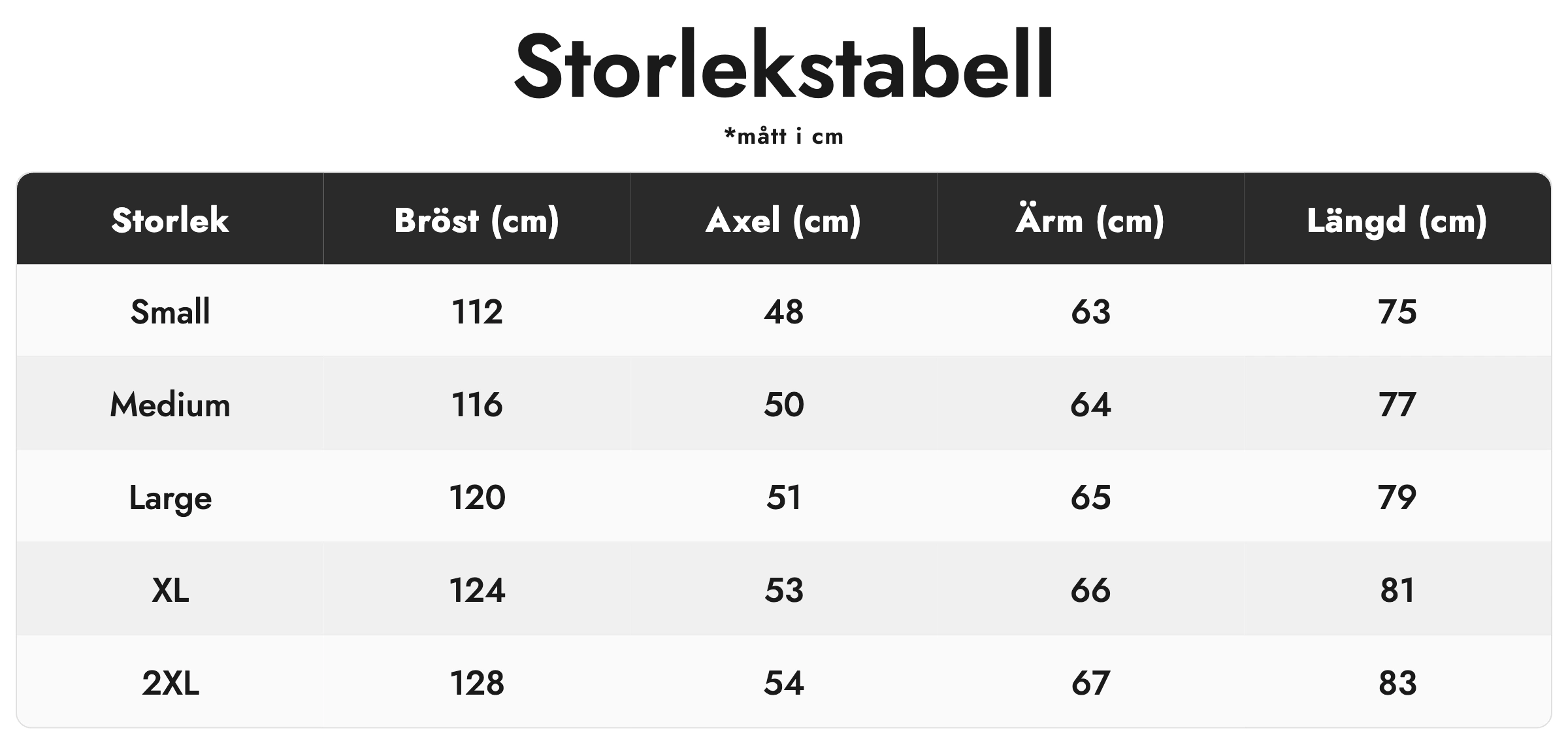Click the 2XL size row label
This screenshot has width=1568, height=745.
point(170,684)
